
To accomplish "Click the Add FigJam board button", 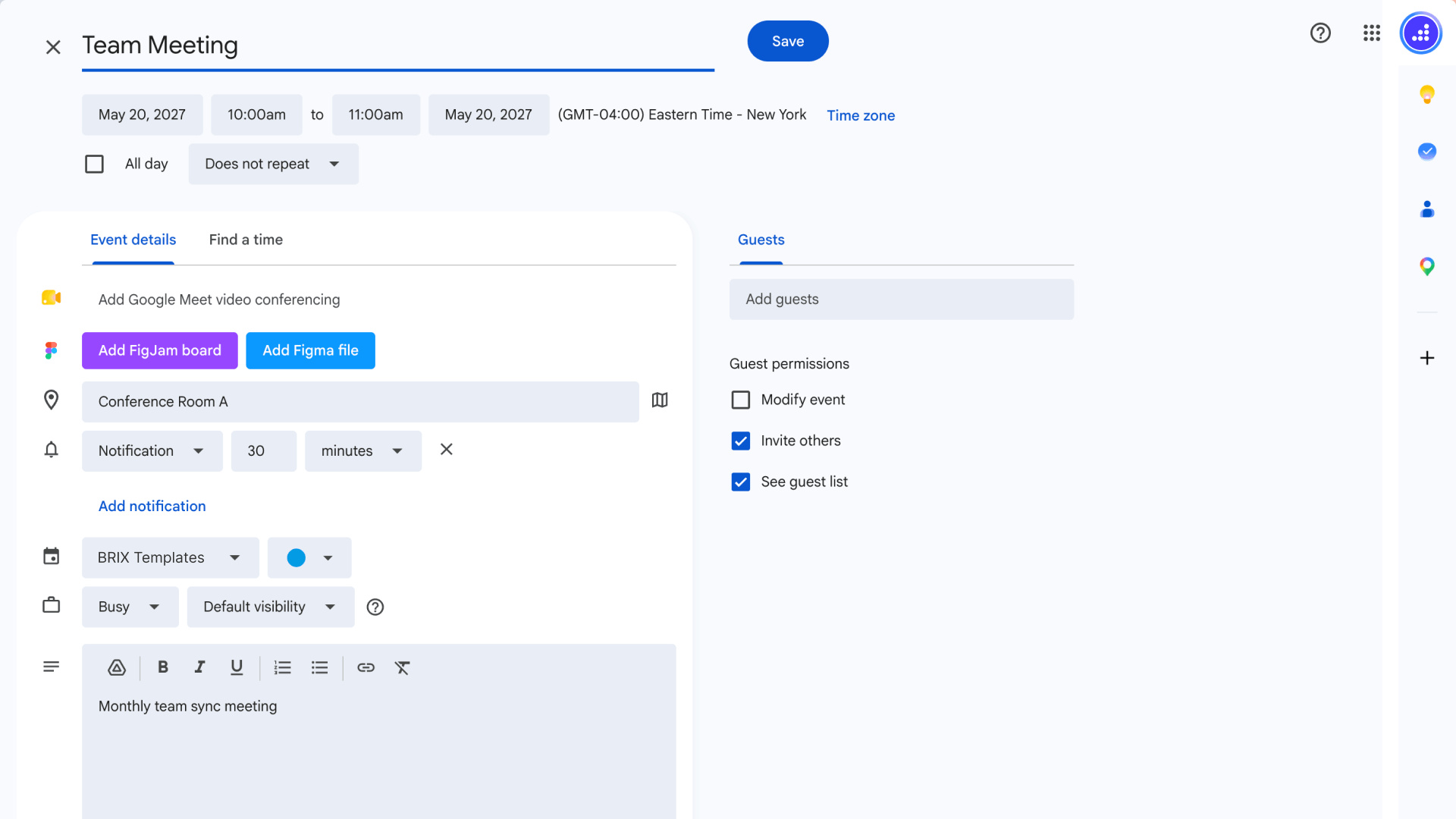I will click(x=159, y=350).
